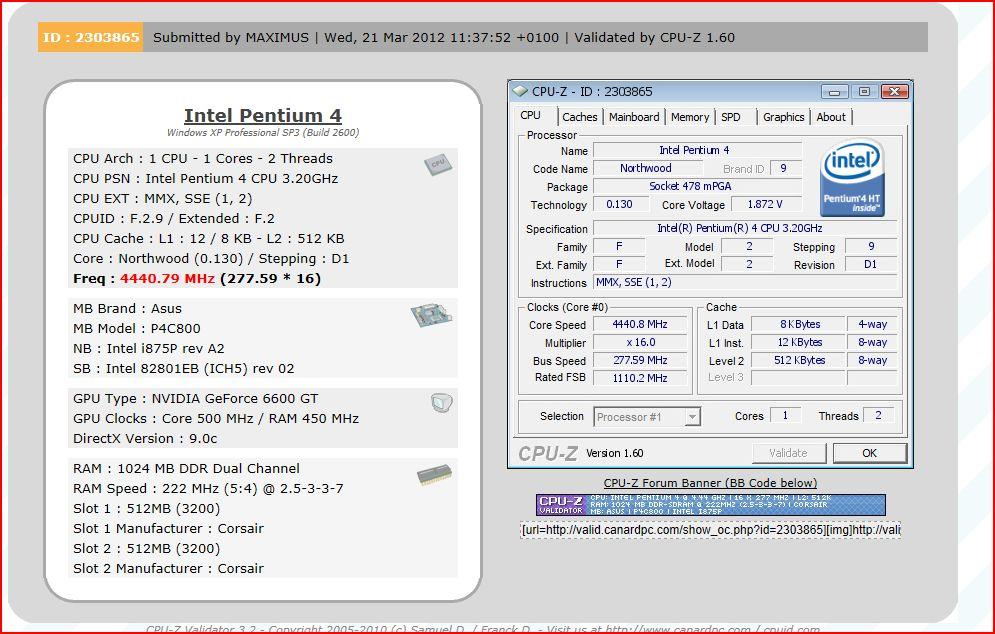Click the Core Speed value 4440.8 MHz
The image size is (995, 634).
[640, 324]
